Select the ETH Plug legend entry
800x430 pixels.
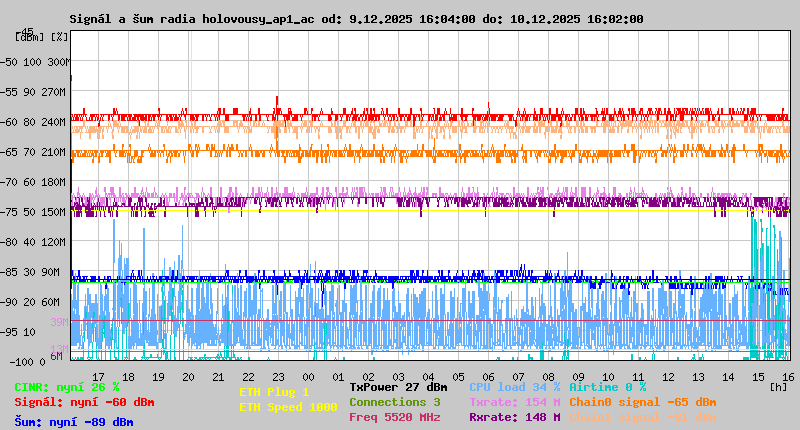(x=274, y=392)
